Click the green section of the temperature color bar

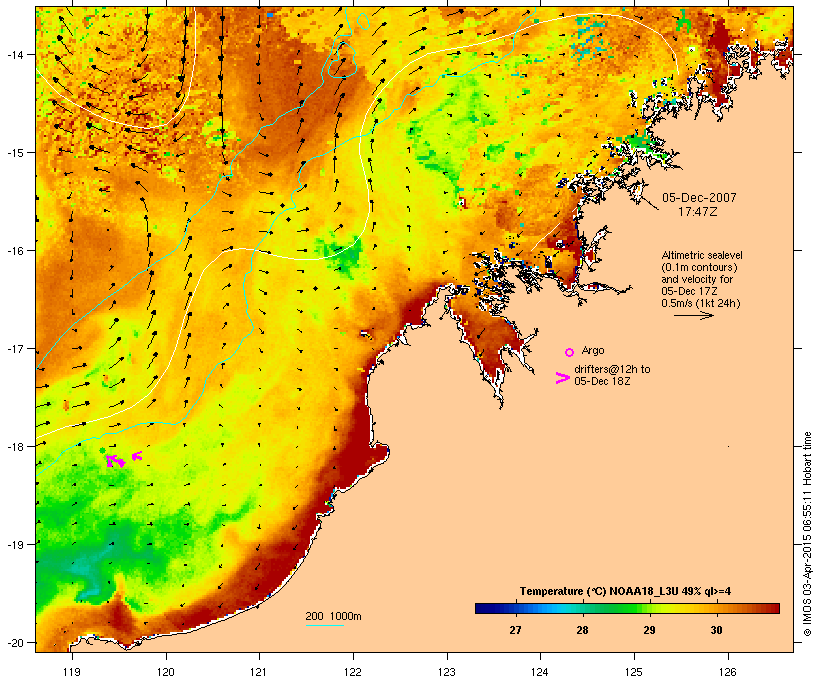(622, 608)
